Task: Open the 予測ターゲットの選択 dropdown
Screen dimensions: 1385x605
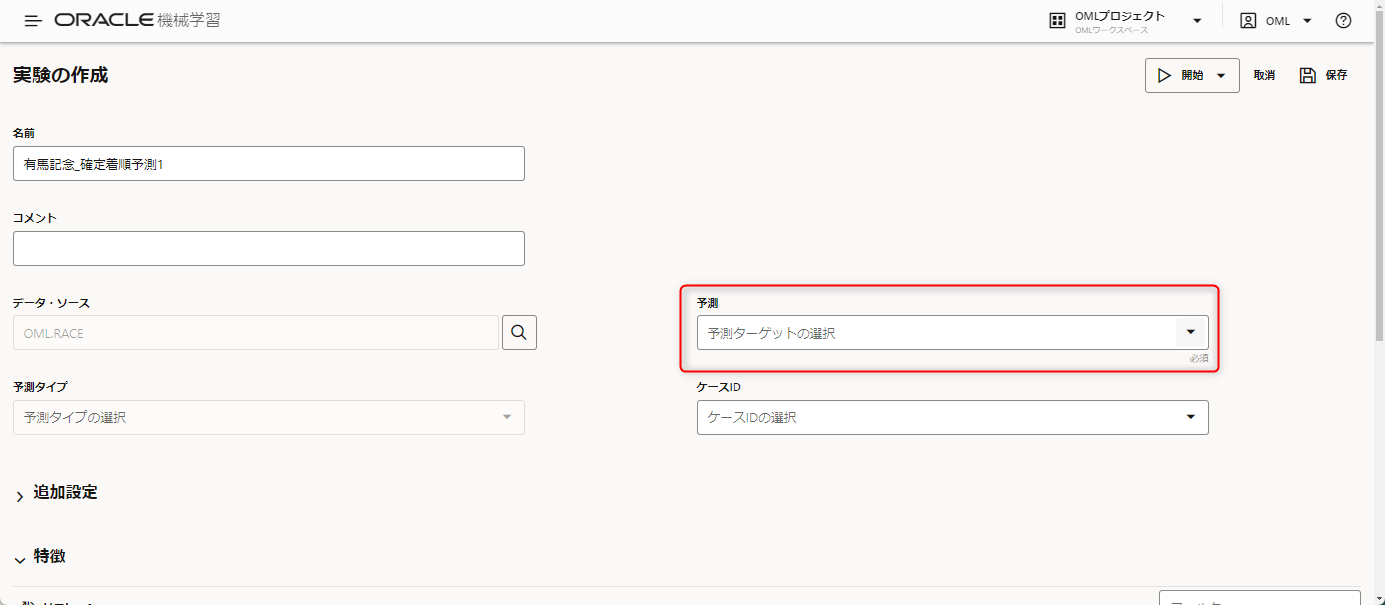Action: point(953,333)
